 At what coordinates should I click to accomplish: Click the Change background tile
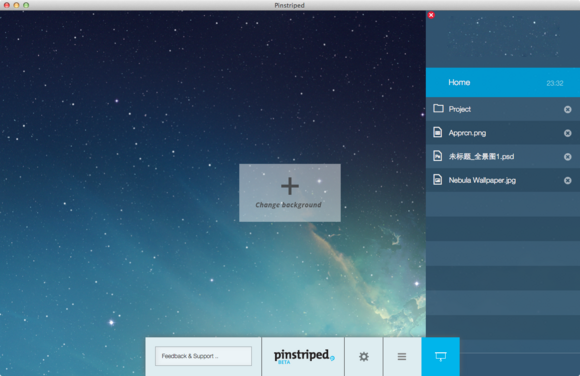tap(290, 193)
